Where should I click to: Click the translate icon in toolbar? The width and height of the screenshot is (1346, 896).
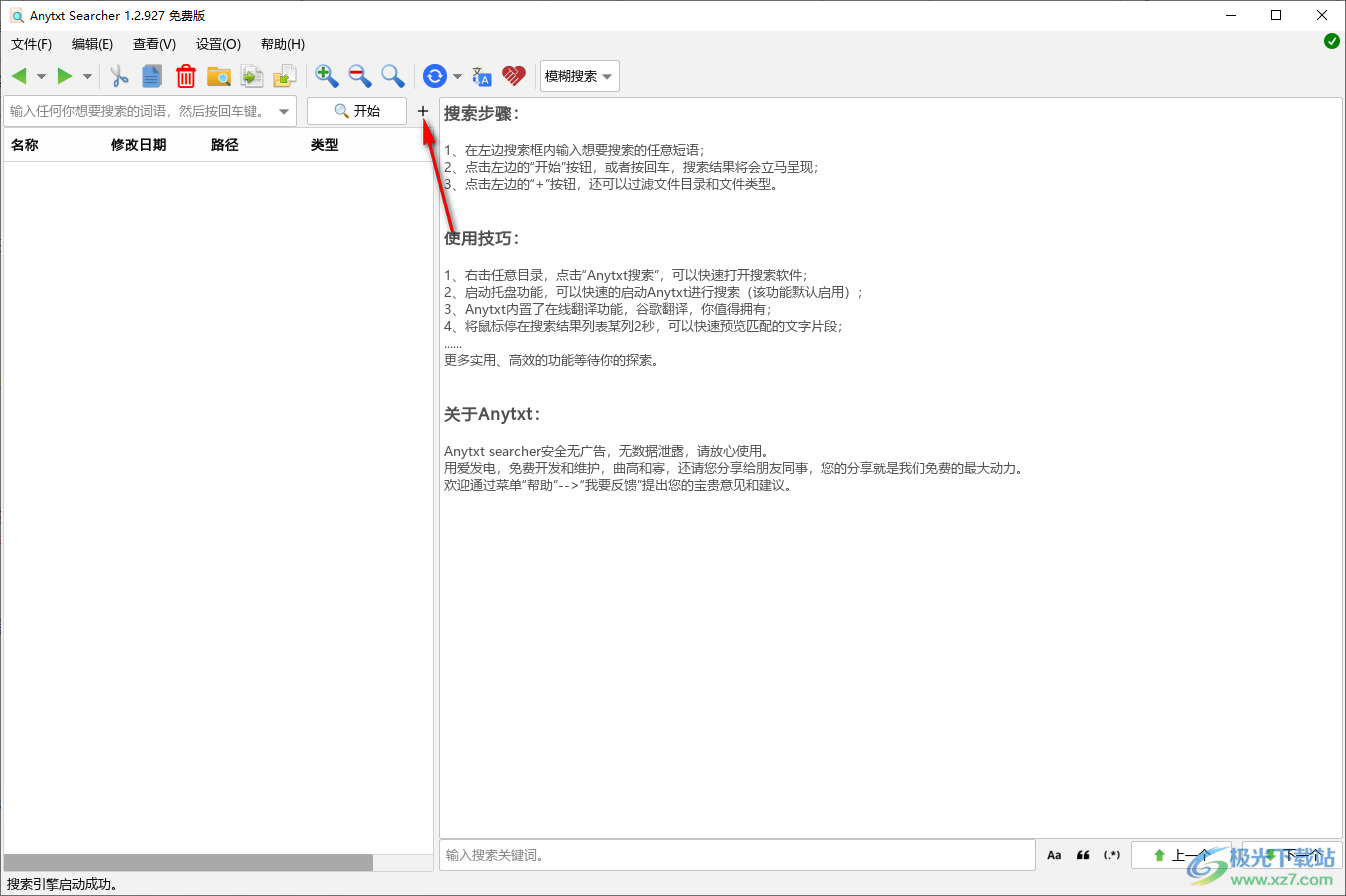click(x=482, y=76)
